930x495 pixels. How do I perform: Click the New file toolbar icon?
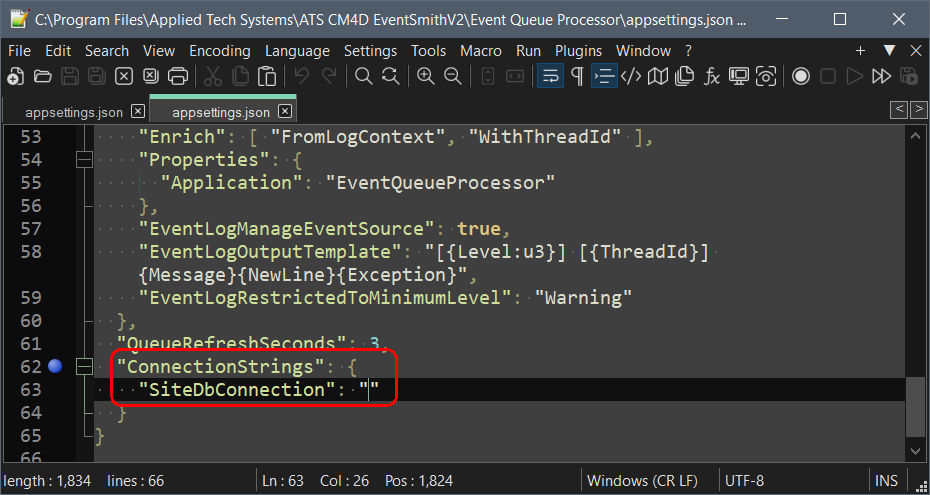[15, 76]
